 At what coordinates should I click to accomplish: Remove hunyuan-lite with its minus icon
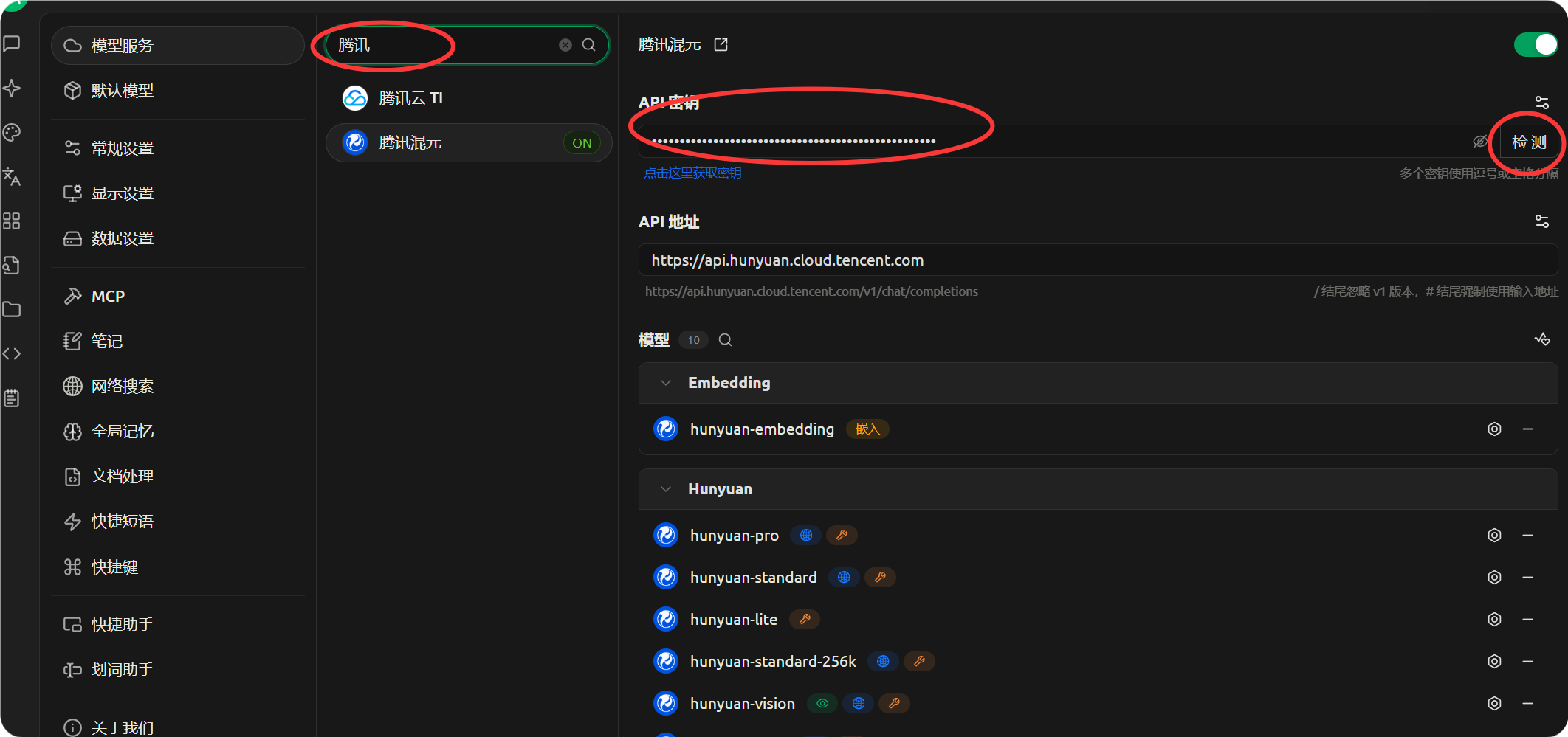[1528, 620]
